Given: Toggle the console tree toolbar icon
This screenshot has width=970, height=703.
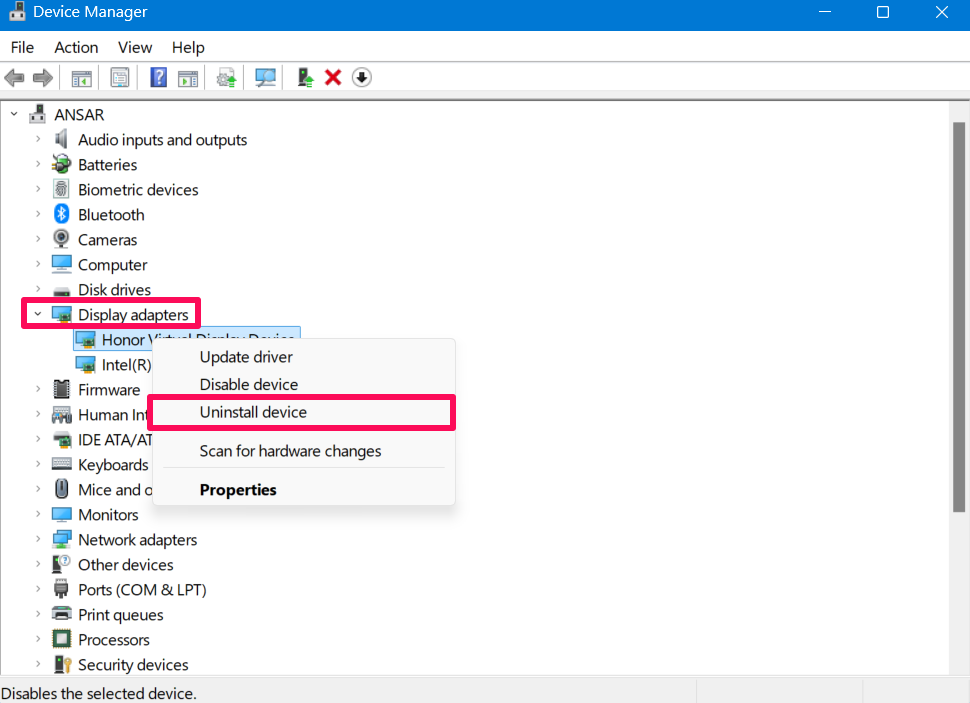Looking at the screenshot, I should click(81, 78).
